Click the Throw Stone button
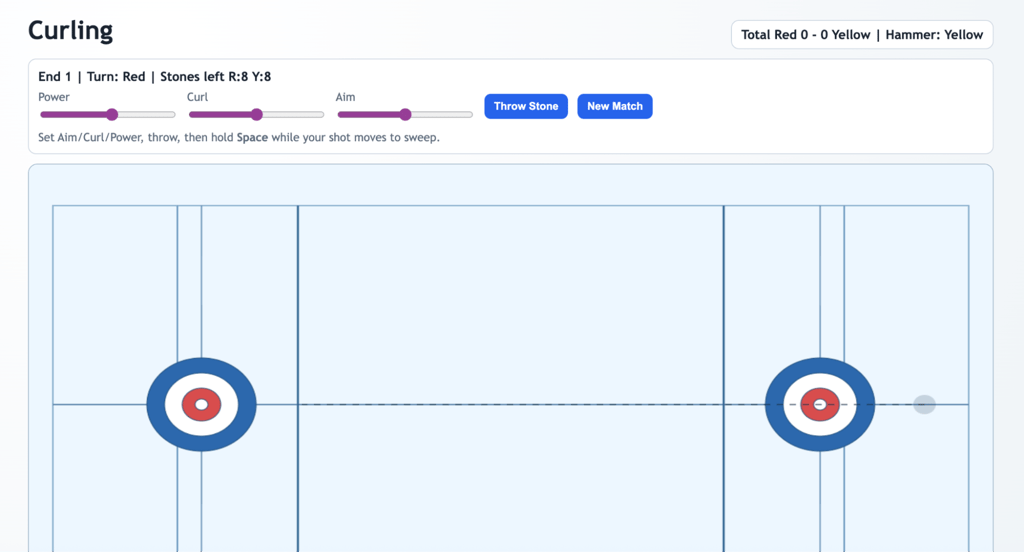 [526, 106]
